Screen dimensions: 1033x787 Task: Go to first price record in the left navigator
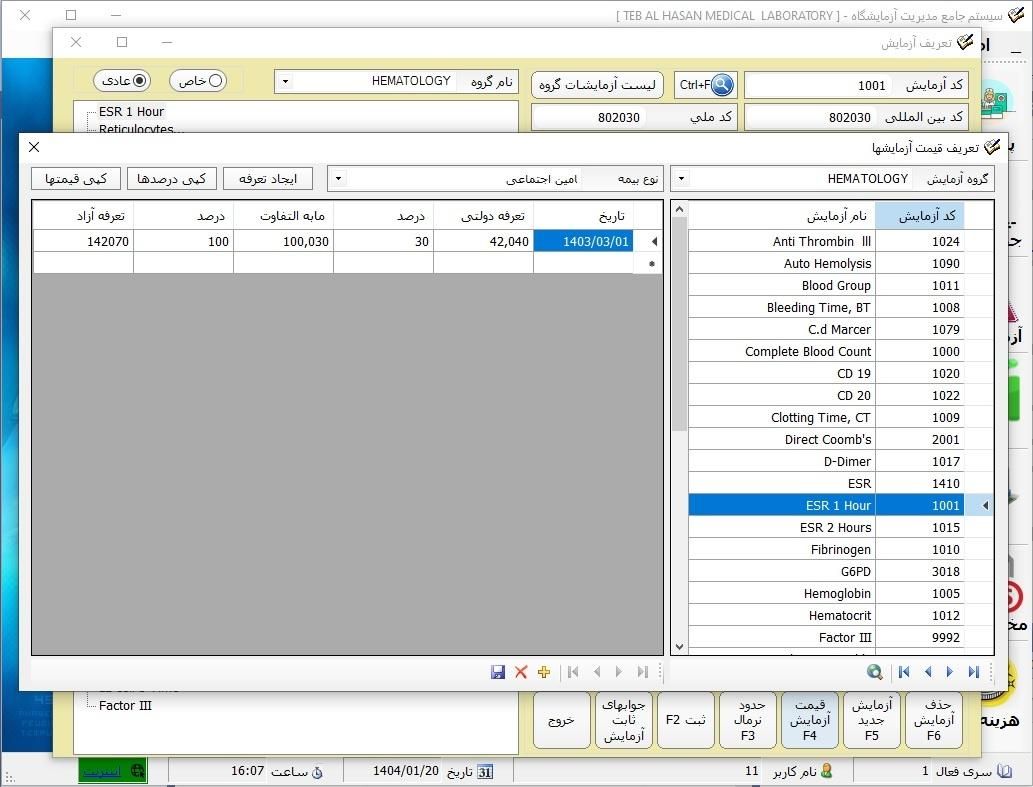573,672
